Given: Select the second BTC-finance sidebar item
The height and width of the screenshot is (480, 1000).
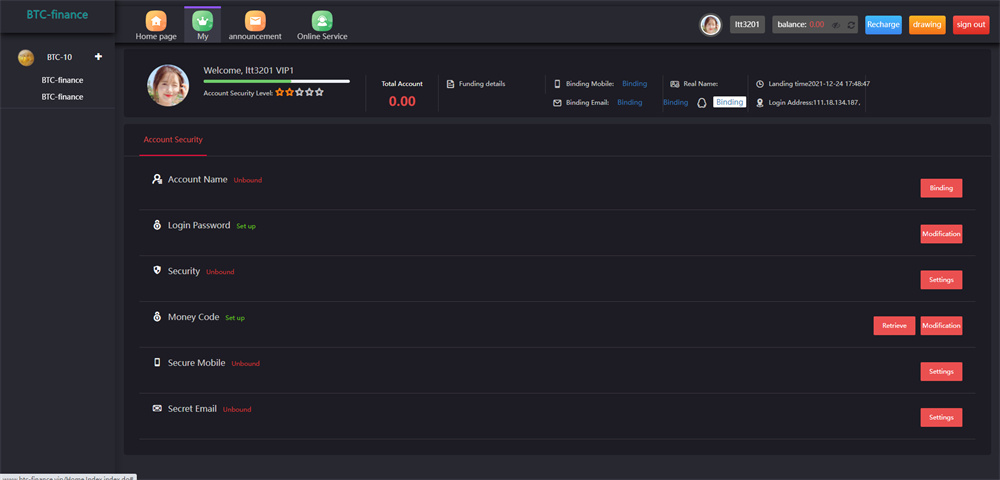Looking at the screenshot, I should (62, 97).
